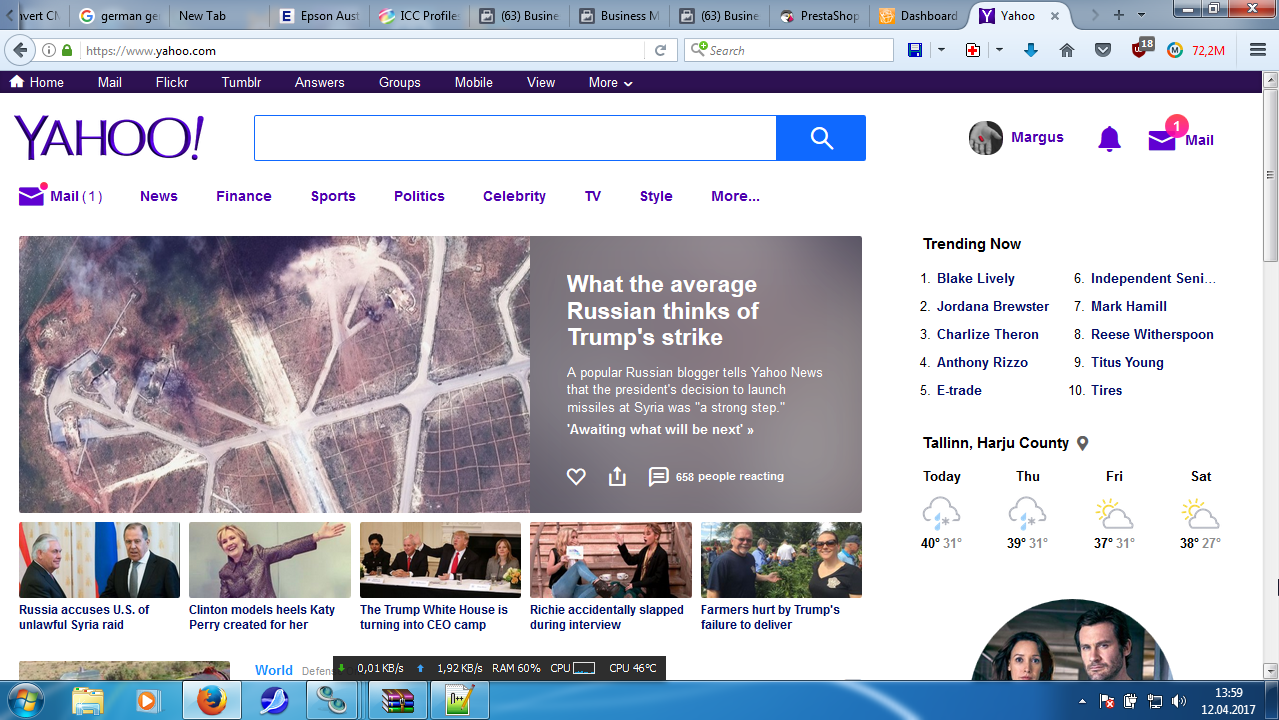This screenshot has height=720, width=1279.
Task: Open Mail envelope icon with badge 1
Action: pos(1162,139)
